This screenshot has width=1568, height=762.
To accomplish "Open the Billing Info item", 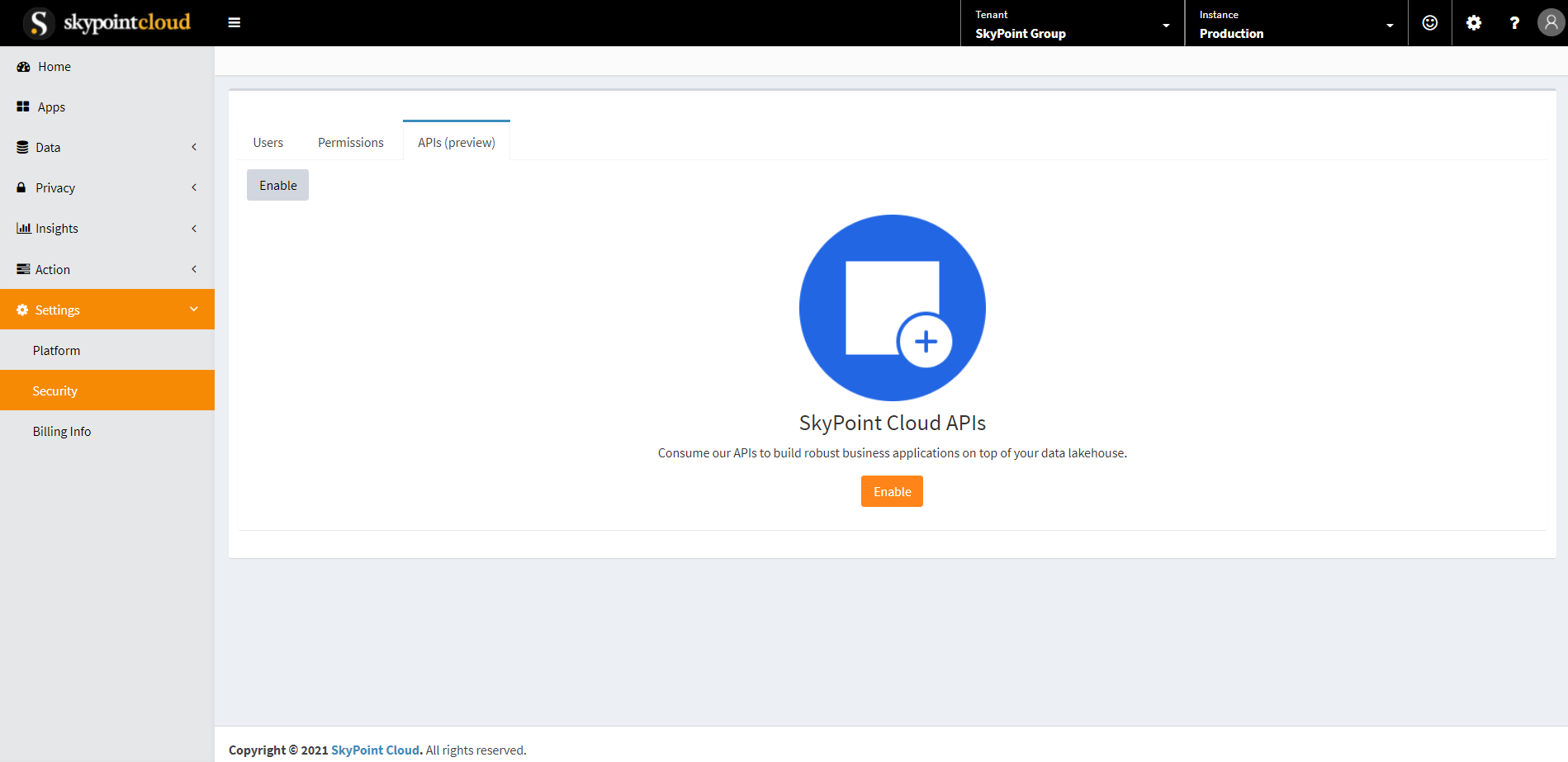I will coord(107,431).
